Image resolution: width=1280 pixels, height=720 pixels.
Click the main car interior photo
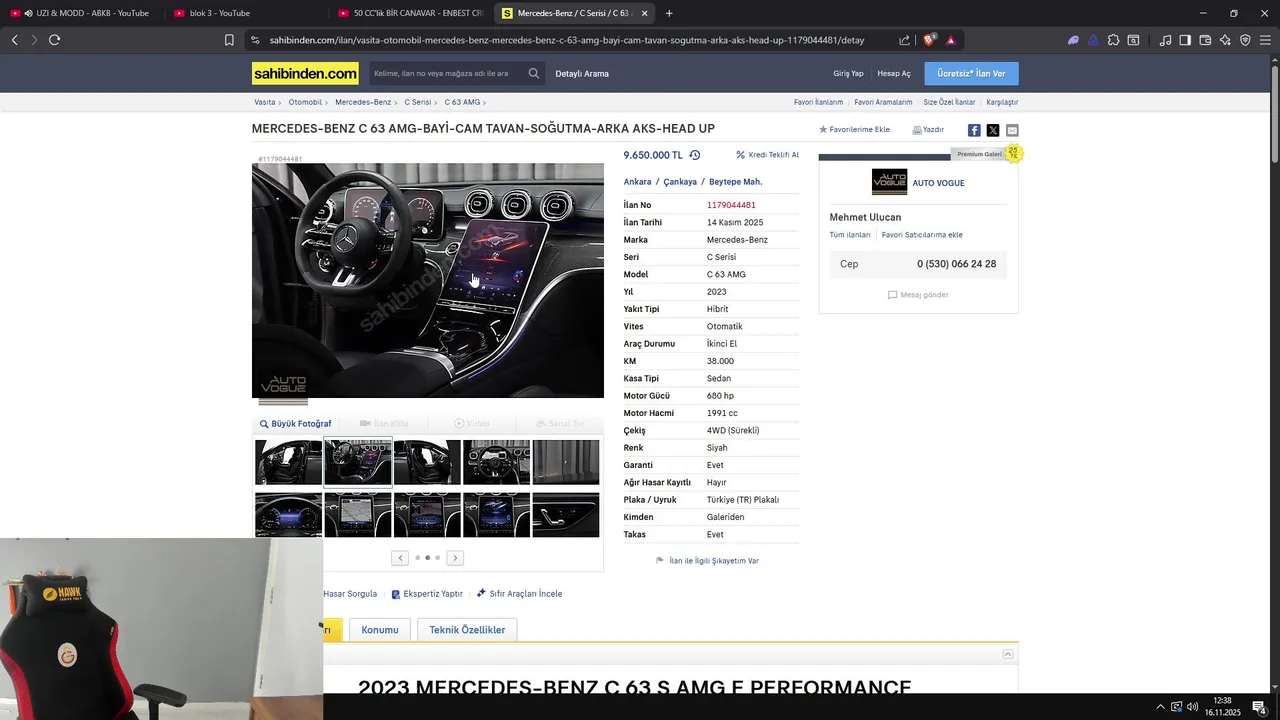[x=428, y=280]
